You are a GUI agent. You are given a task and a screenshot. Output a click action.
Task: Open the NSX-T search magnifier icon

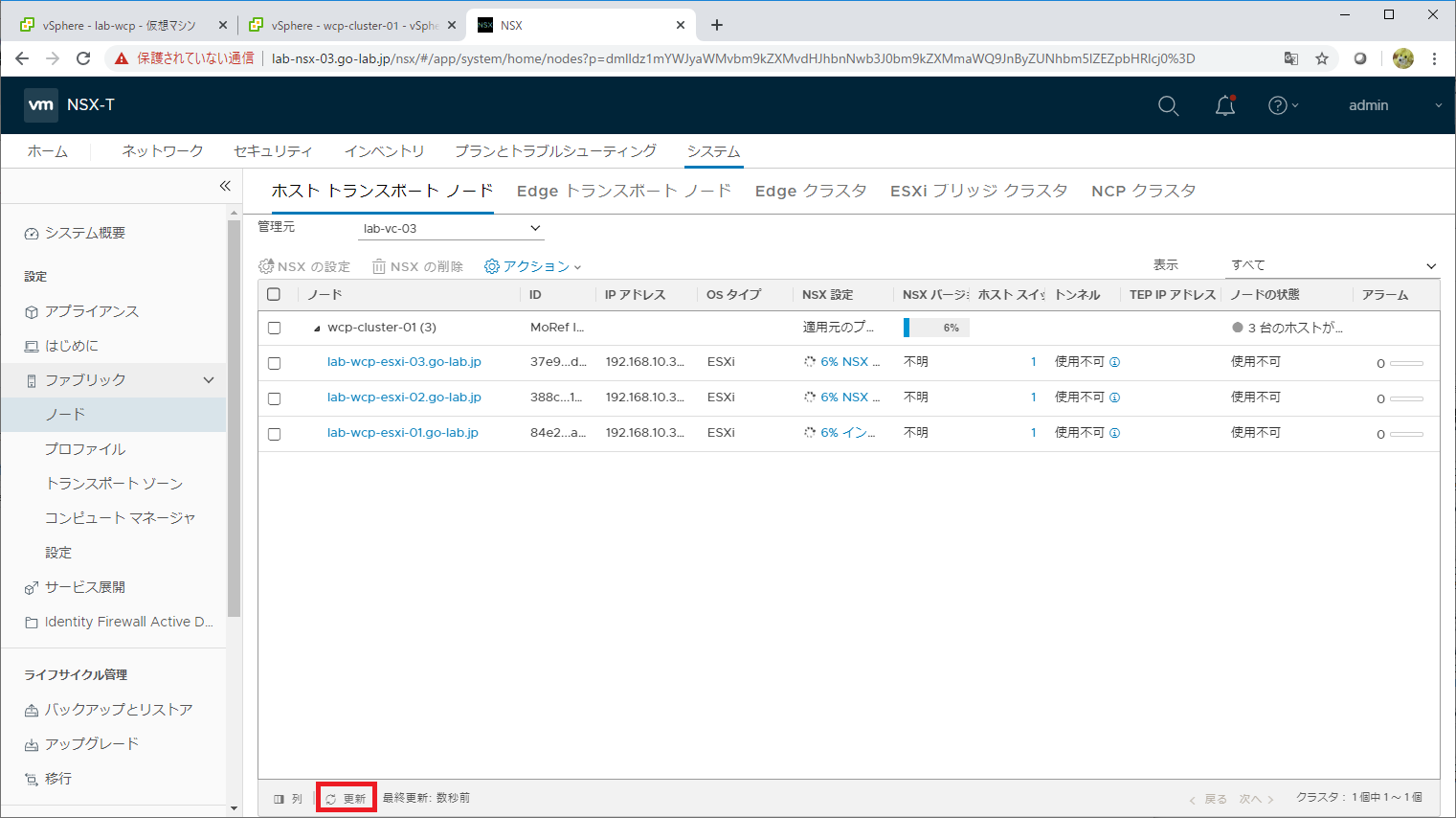(x=1168, y=105)
